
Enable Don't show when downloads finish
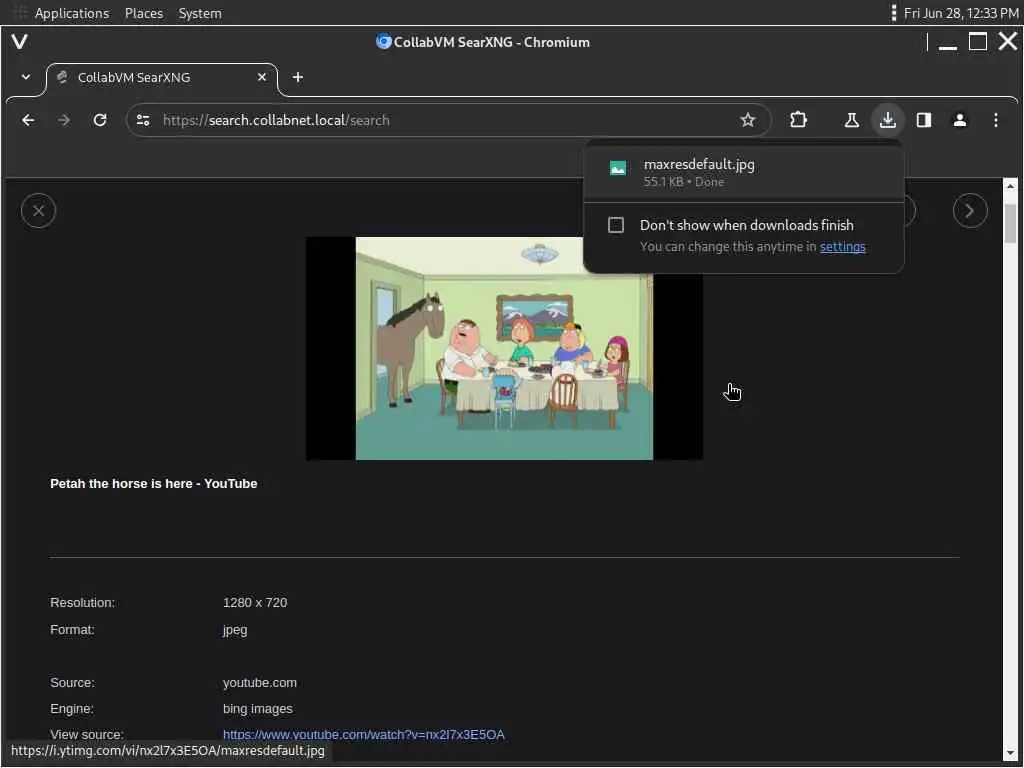[616, 225]
